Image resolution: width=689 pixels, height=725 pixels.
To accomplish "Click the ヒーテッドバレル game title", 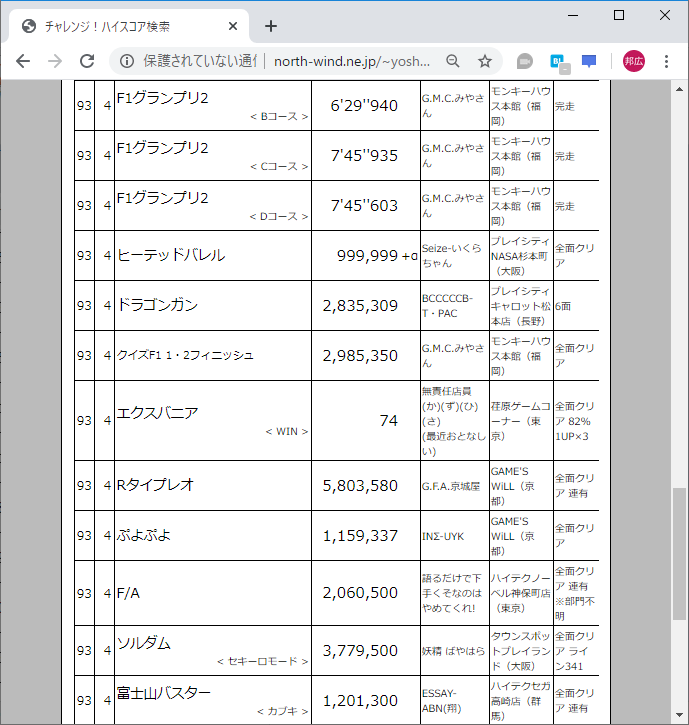I will (171, 255).
